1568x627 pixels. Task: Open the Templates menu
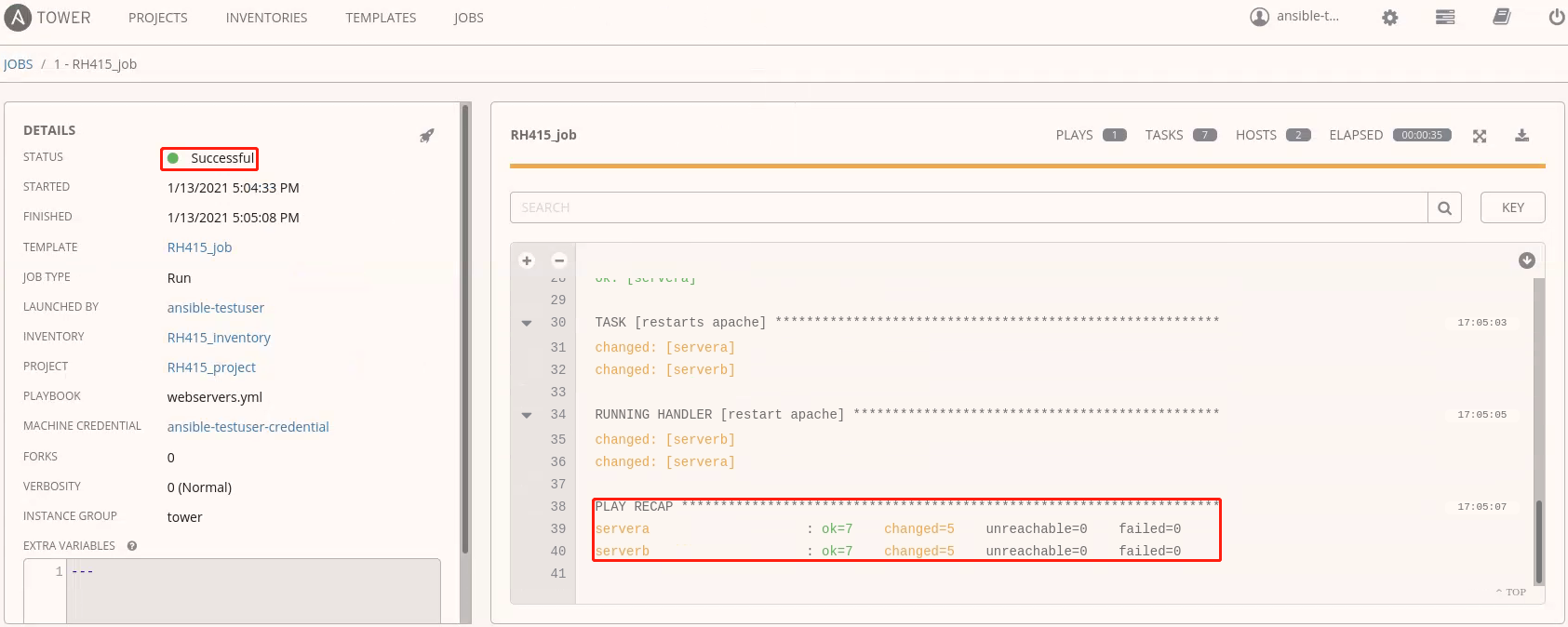tap(381, 18)
